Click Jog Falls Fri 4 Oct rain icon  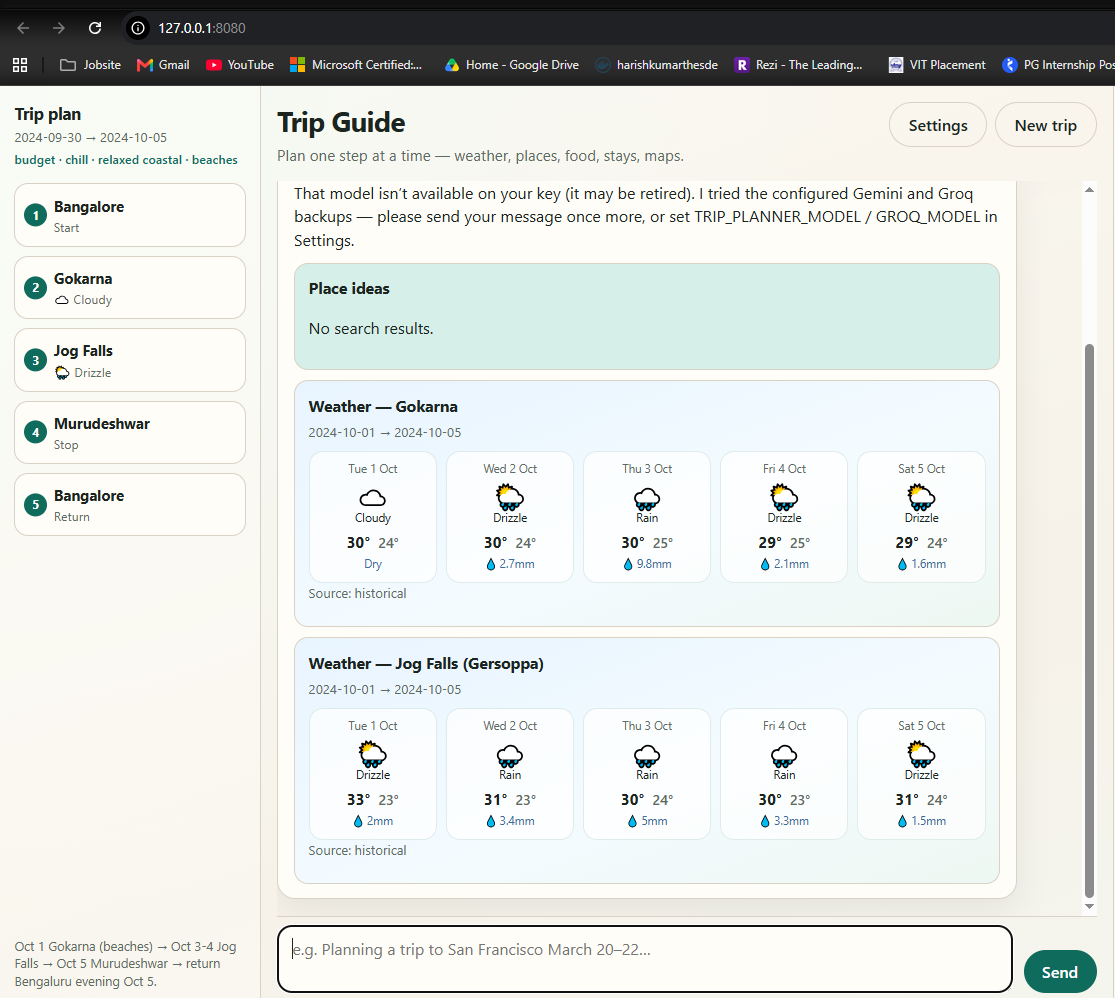tap(784, 755)
